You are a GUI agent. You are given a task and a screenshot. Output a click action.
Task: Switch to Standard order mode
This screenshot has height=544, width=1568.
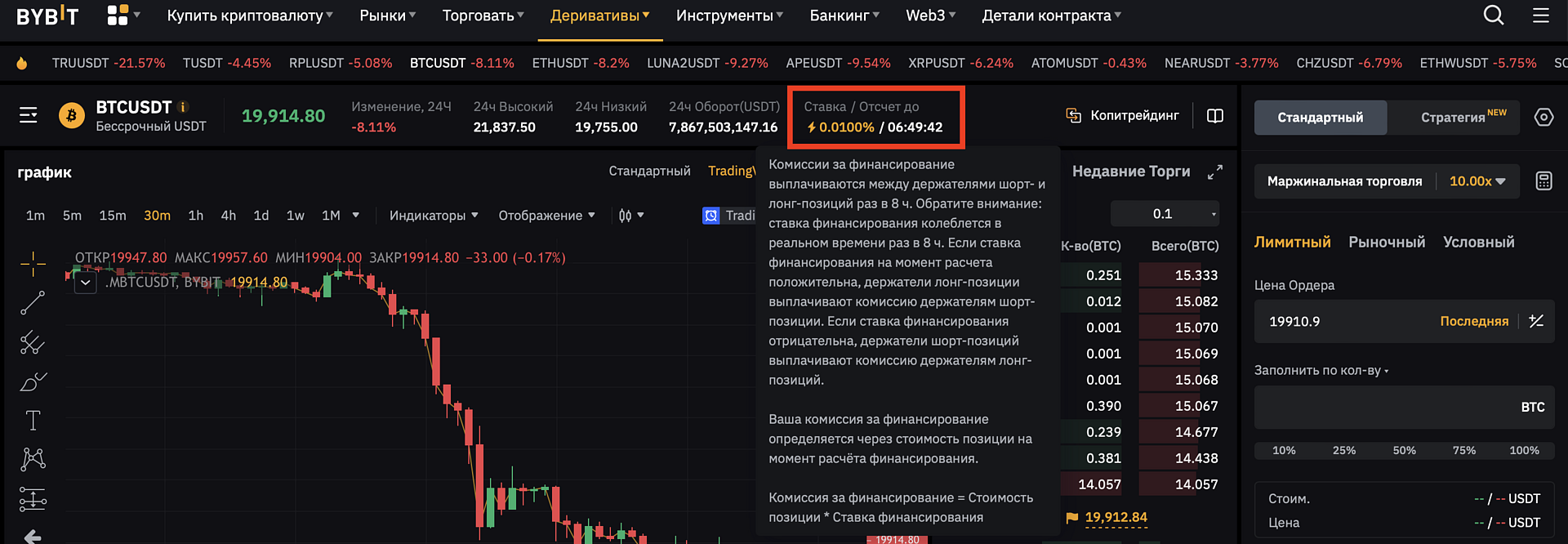(x=1320, y=117)
